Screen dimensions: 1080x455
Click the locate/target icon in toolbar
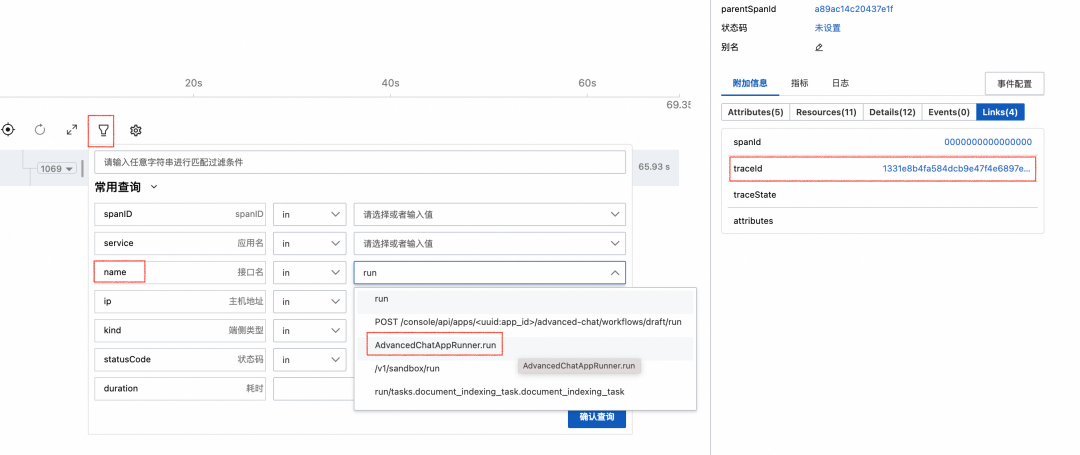pyautogui.click(x=8, y=130)
